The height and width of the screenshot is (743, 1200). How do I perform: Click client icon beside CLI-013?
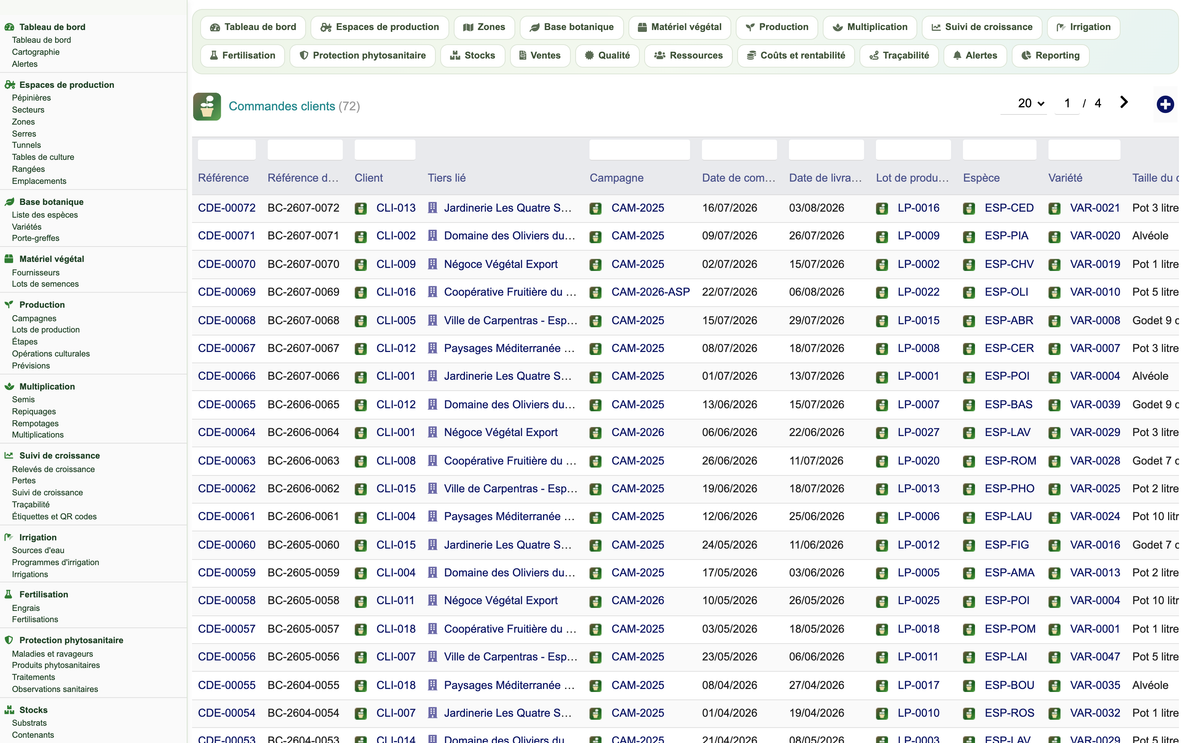361,209
